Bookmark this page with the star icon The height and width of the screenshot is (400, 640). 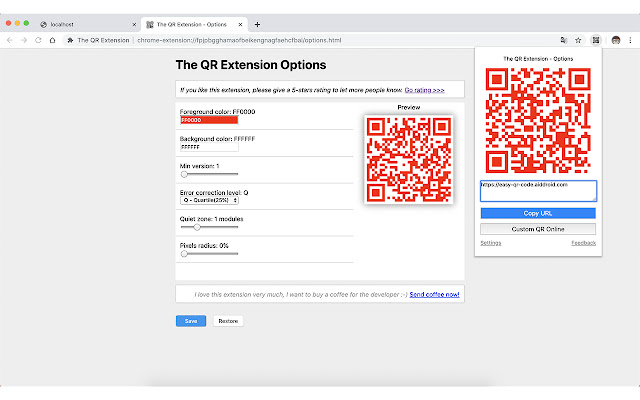point(578,40)
